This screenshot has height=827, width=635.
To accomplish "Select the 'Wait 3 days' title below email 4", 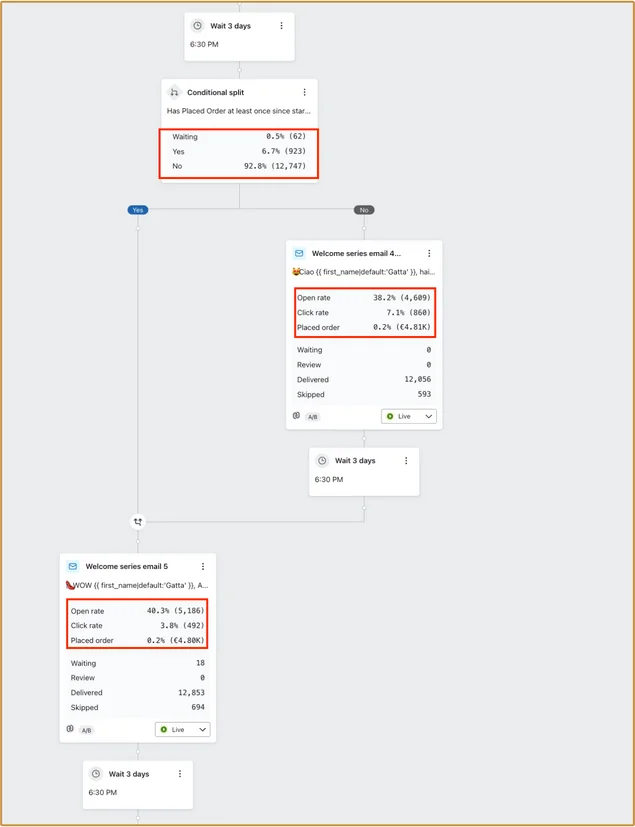I will 355,460.
